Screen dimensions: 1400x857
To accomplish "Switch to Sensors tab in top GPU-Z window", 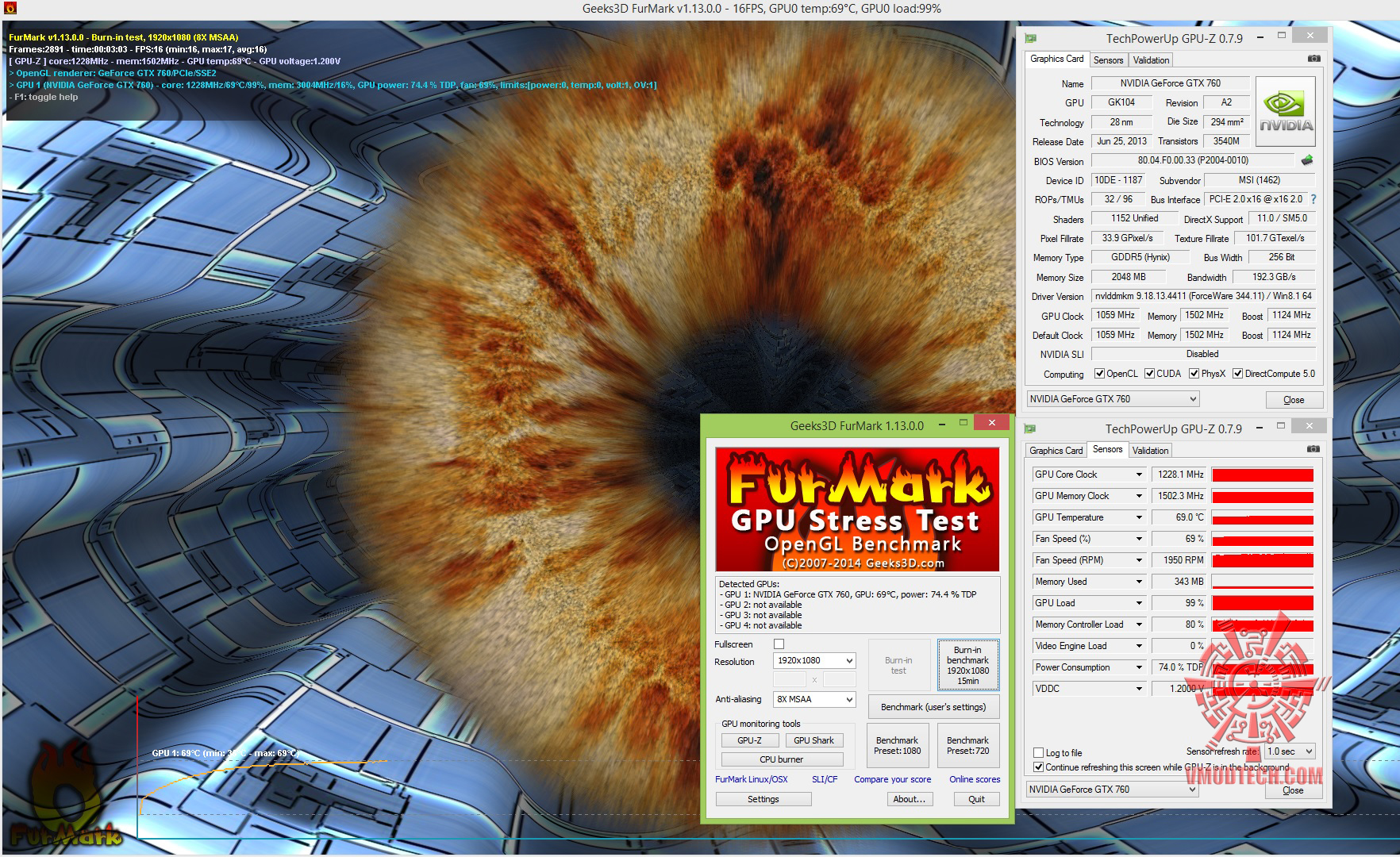I will (1108, 60).
